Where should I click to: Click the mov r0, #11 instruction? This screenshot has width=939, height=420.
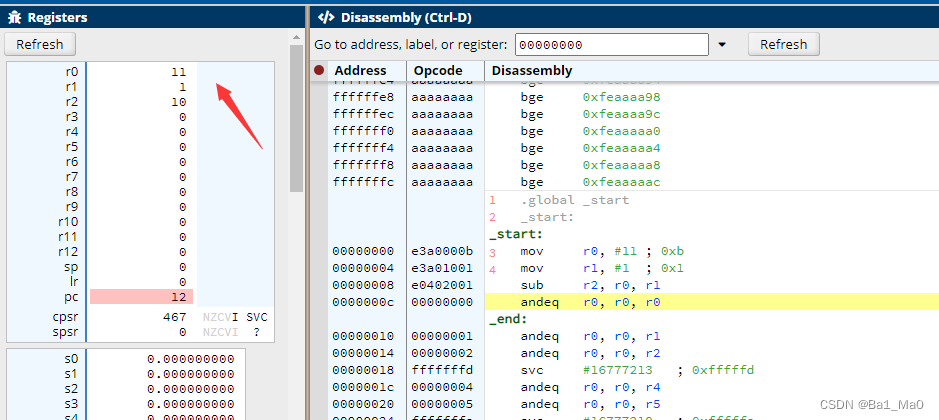(x=602, y=251)
